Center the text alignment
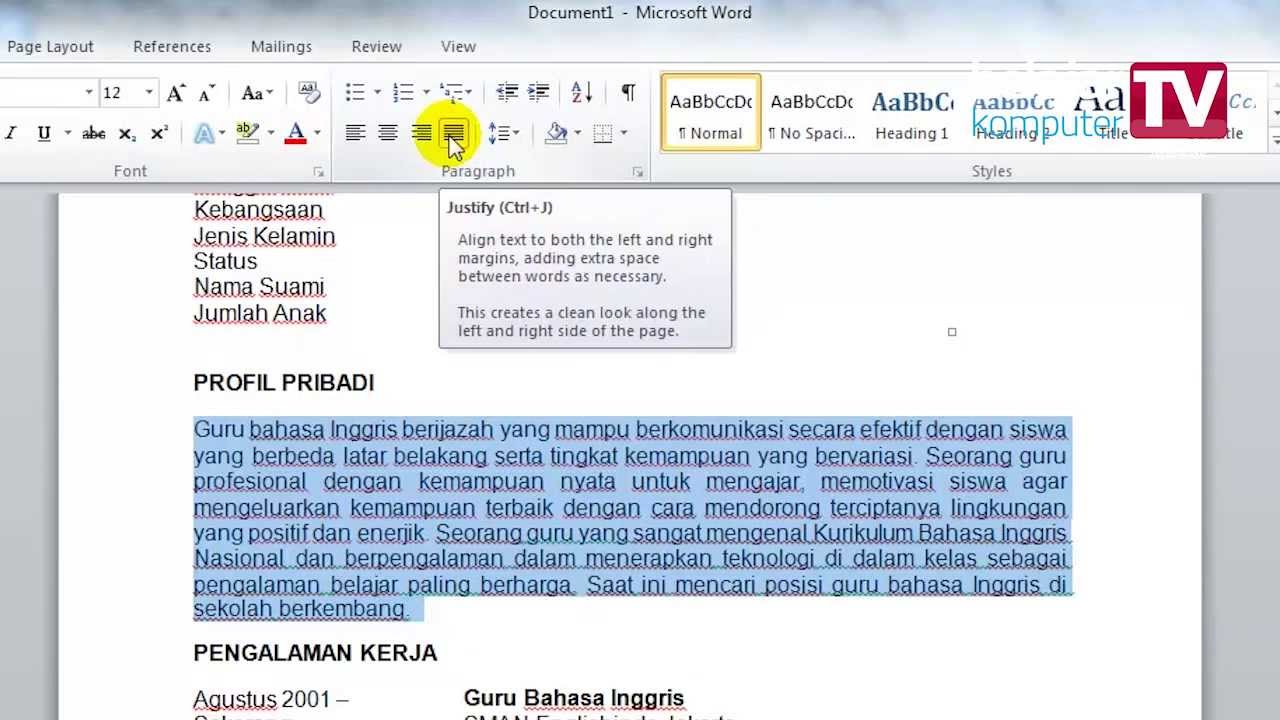1280x720 pixels. [388, 133]
